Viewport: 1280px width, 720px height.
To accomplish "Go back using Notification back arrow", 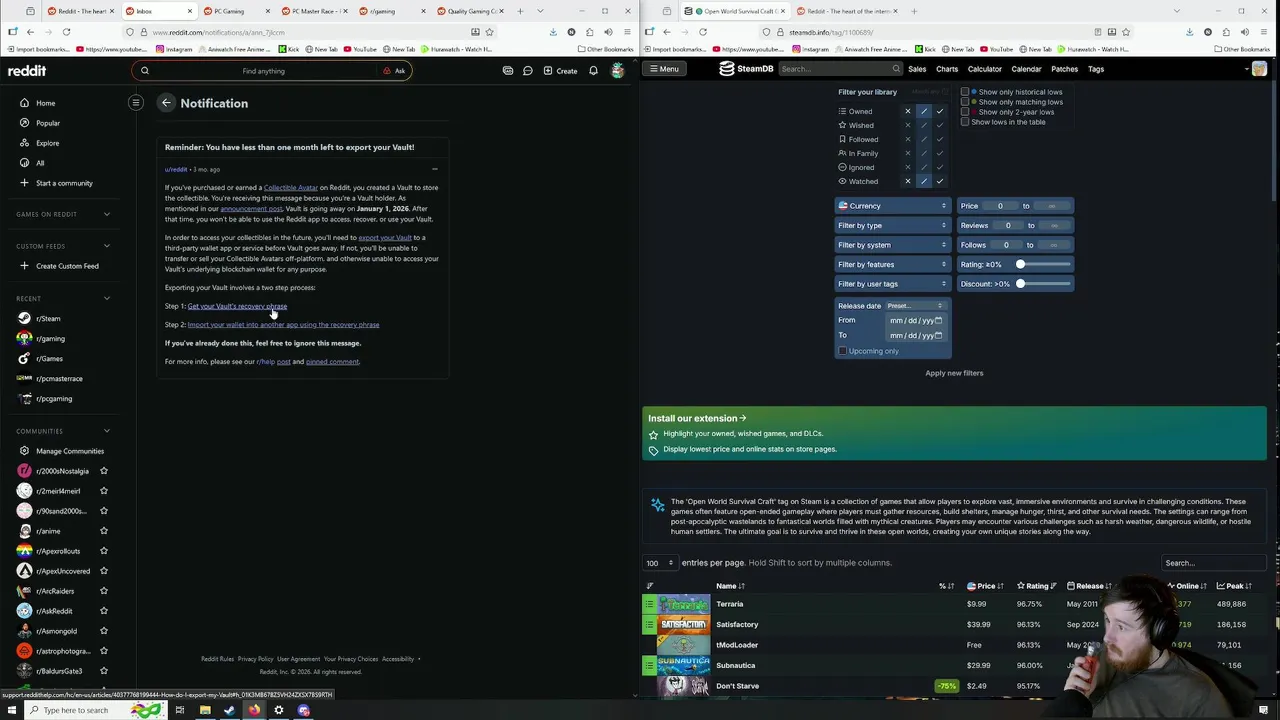I will 166,103.
